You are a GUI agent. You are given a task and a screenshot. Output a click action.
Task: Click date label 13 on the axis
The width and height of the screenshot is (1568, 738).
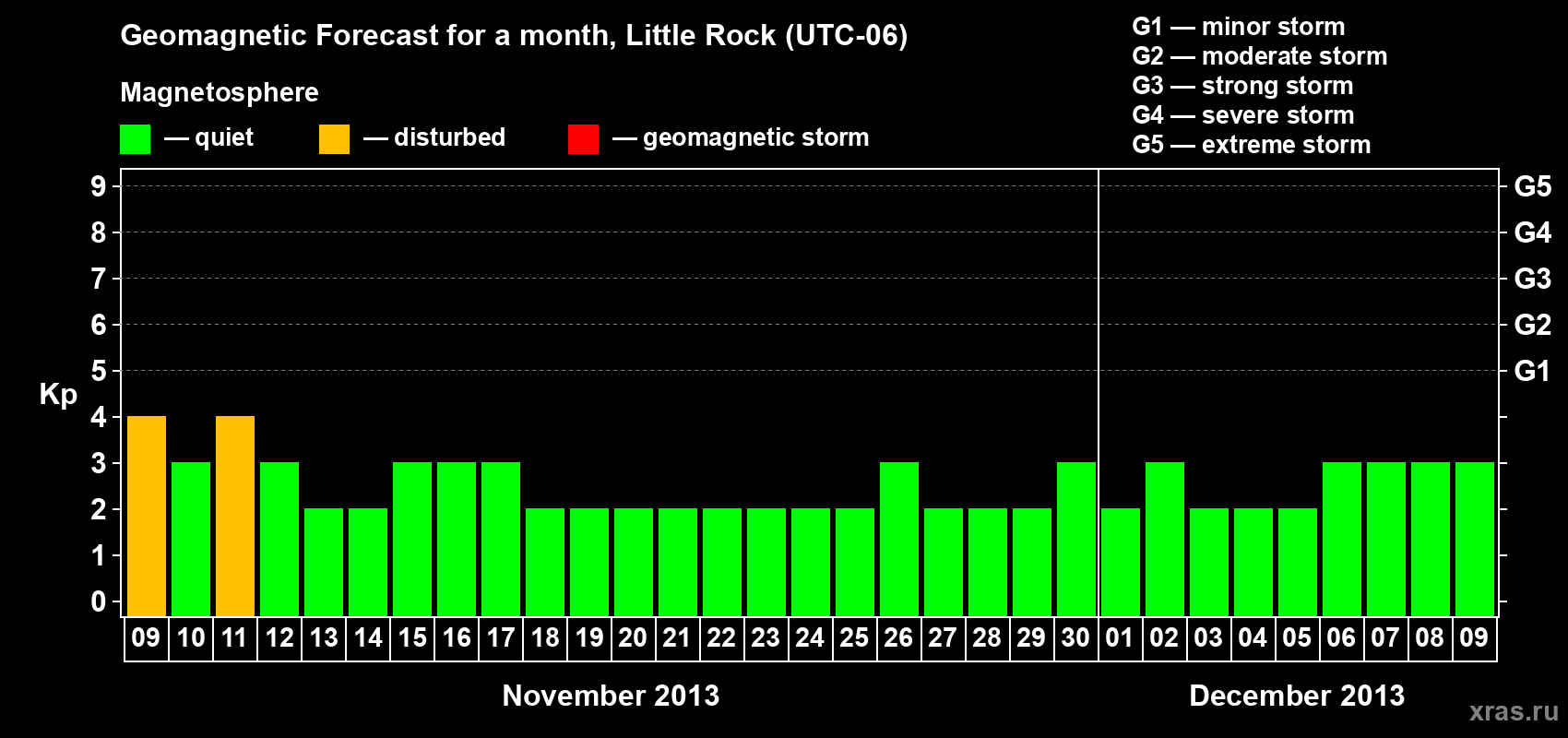[324, 638]
